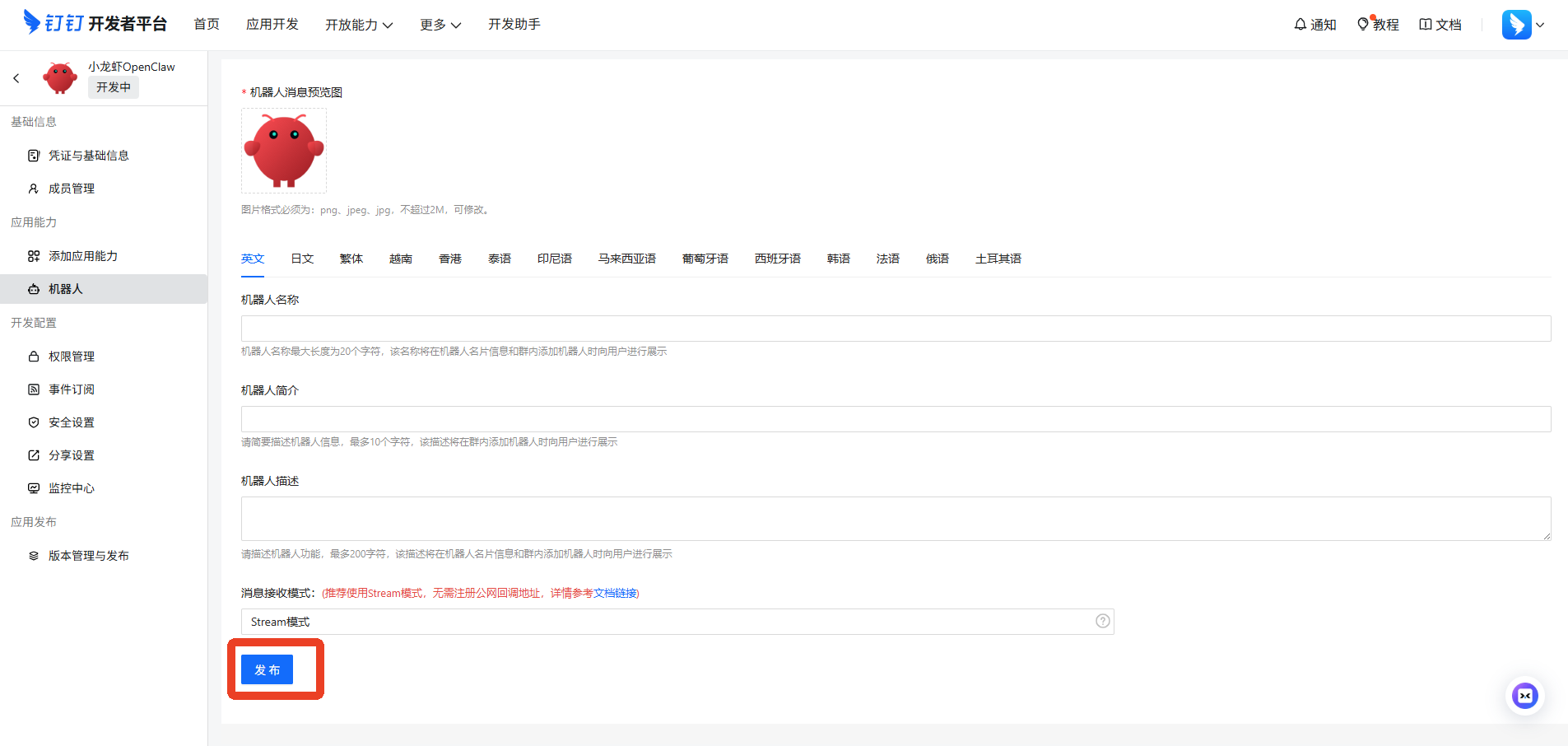Focus the 机器人描述 text area

point(896,519)
